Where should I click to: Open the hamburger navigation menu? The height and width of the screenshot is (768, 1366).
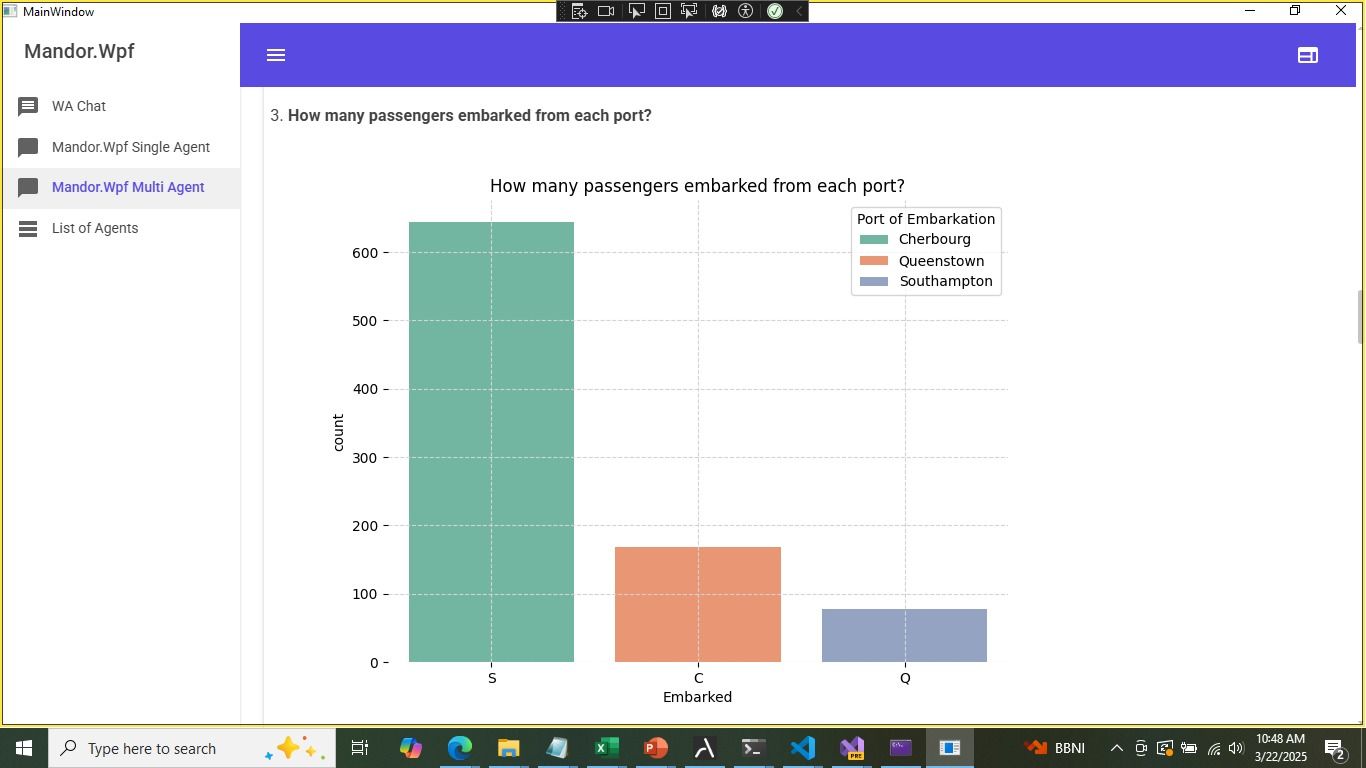pyautogui.click(x=276, y=55)
